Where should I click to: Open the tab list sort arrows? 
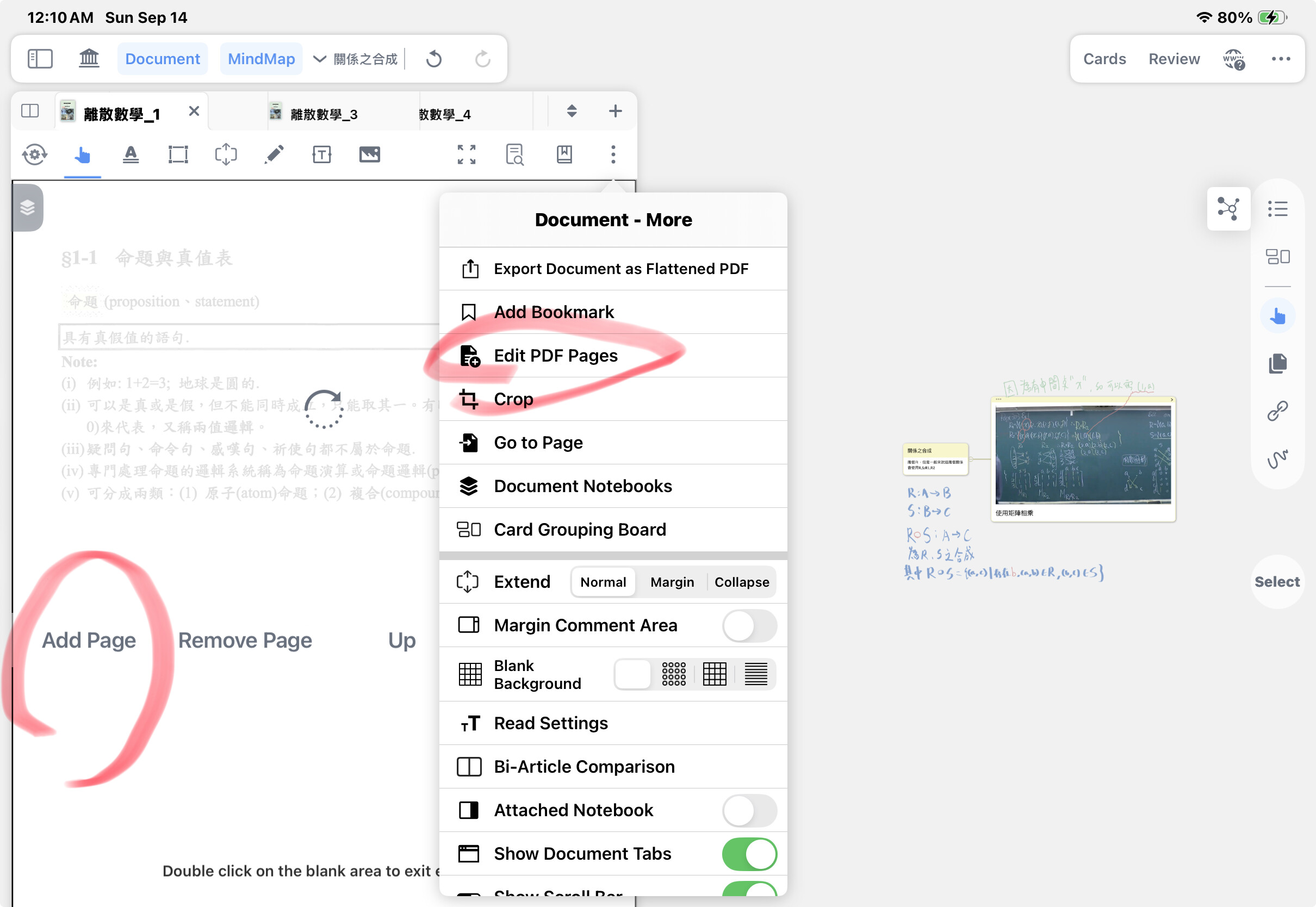pyautogui.click(x=572, y=111)
